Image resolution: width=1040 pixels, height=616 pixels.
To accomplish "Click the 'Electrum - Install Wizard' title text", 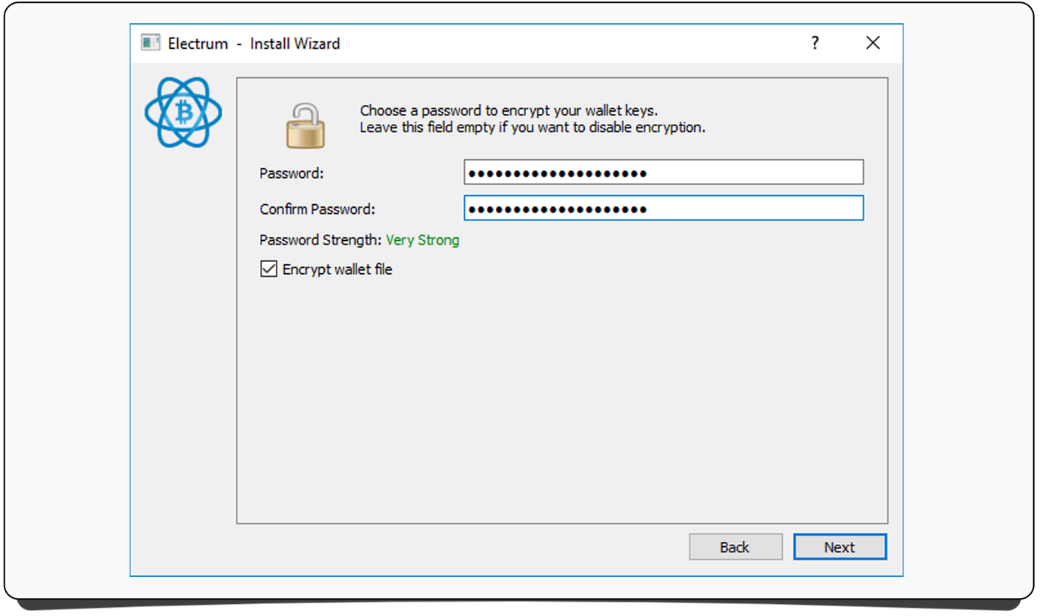I will pyautogui.click(x=254, y=43).
